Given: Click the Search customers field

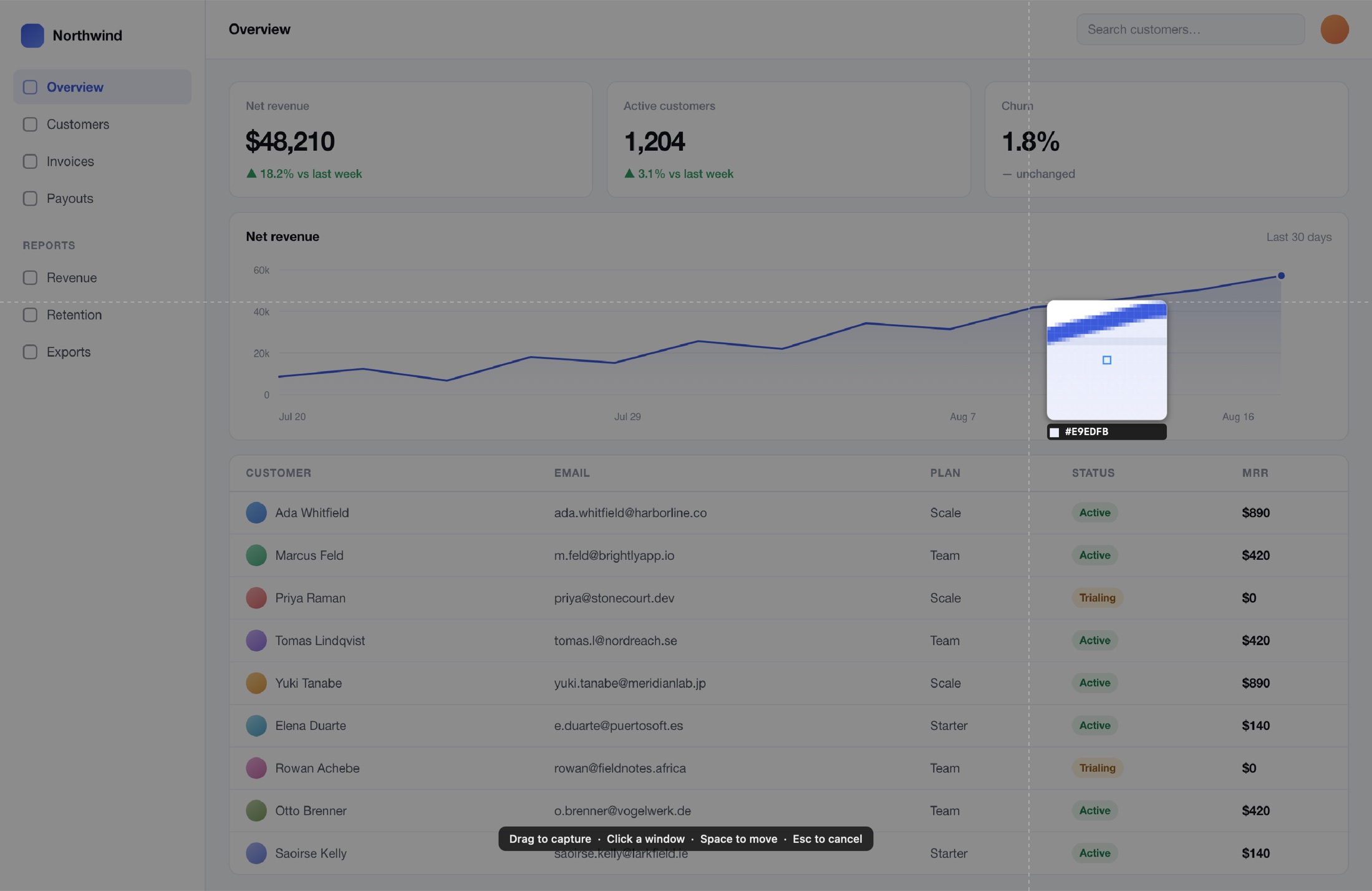Looking at the screenshot, I should [x=1190, y=29].
